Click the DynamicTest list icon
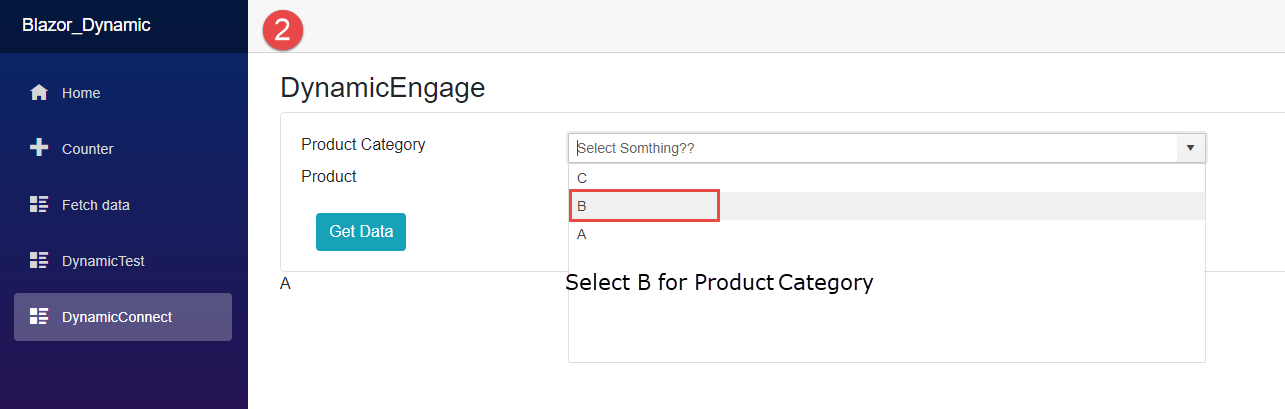The image size is (1285, 409). tap(39, 261)
